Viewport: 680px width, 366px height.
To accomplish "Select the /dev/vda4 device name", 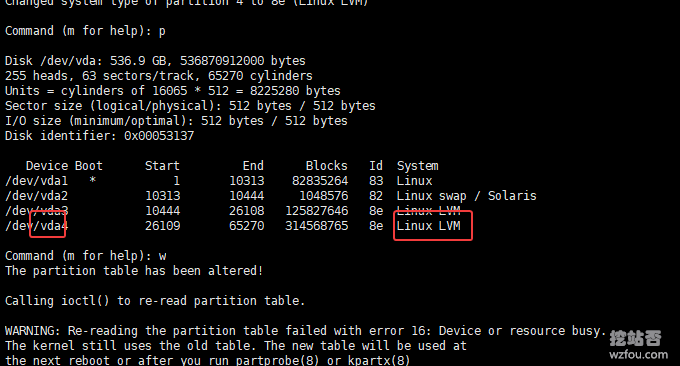I will pyautogui.click(x=36, y=226).
